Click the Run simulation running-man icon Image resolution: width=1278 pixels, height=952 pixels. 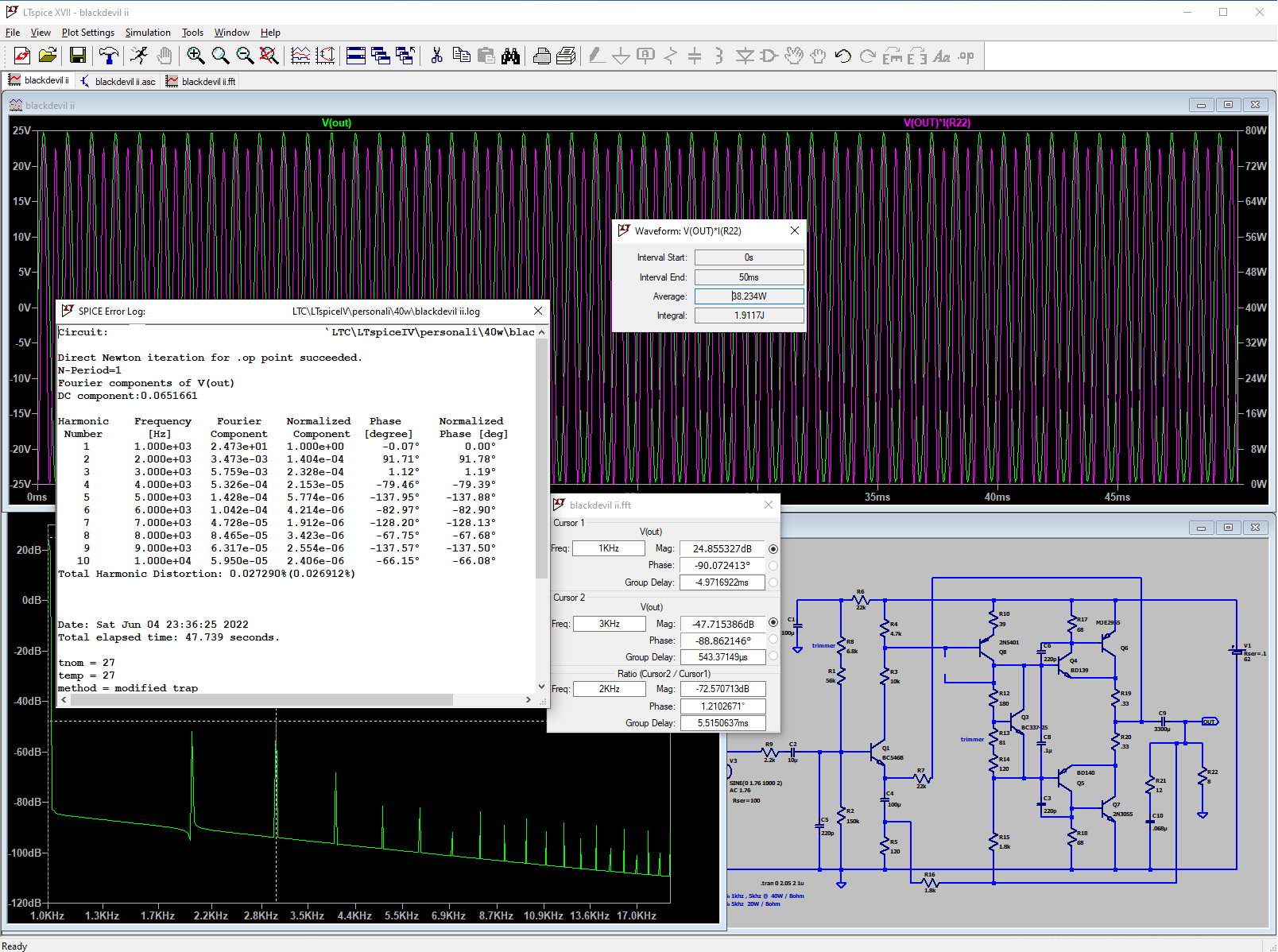(x=139, y=56)
